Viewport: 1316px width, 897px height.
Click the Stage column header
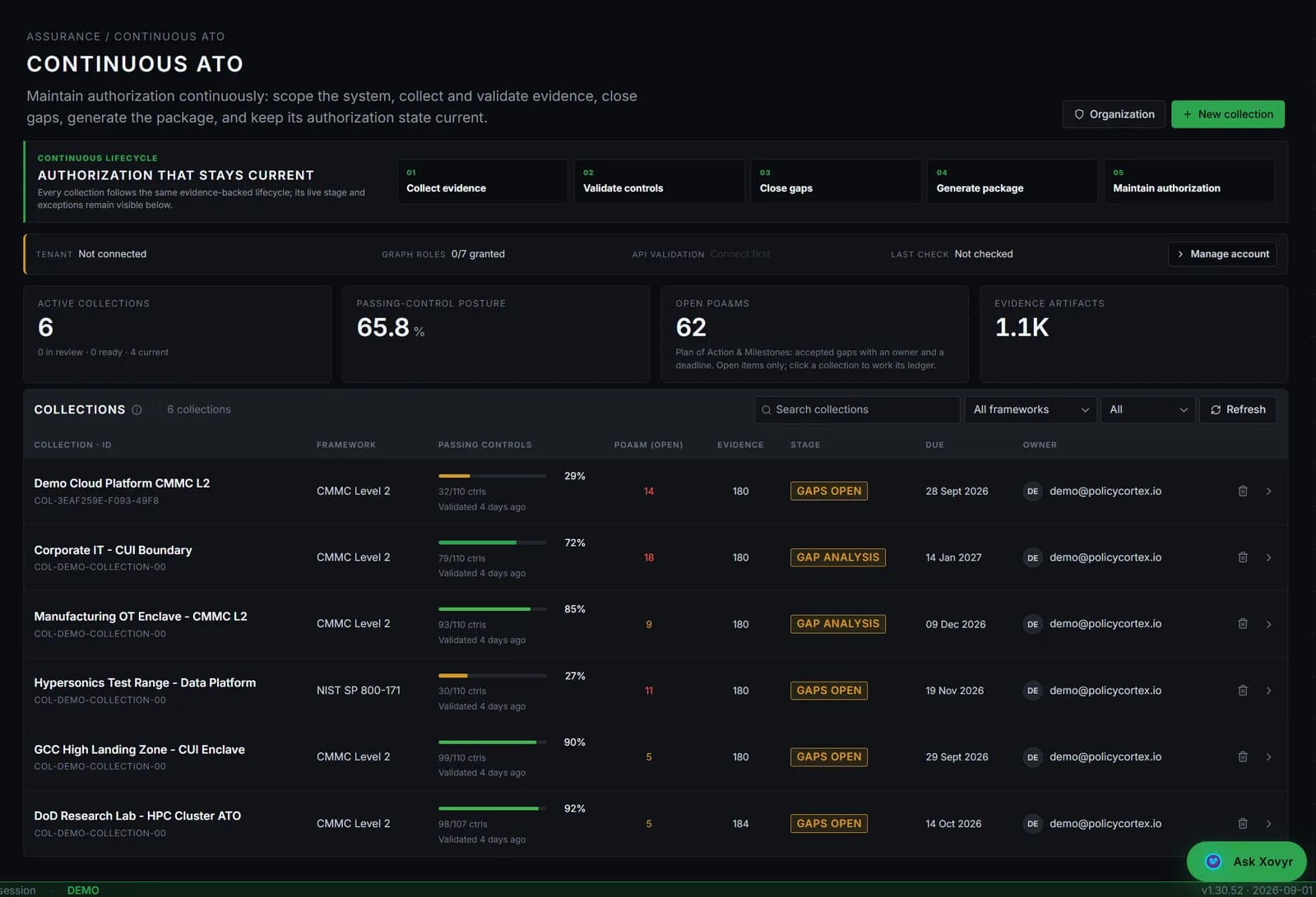click(805, 445)
